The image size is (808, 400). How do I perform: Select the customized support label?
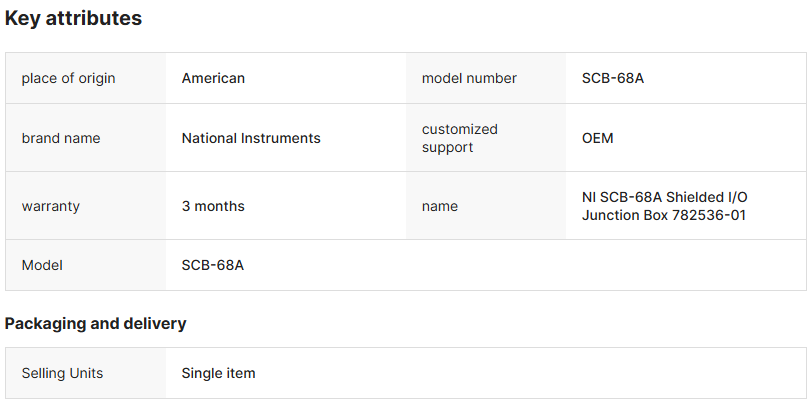[459, 138]
